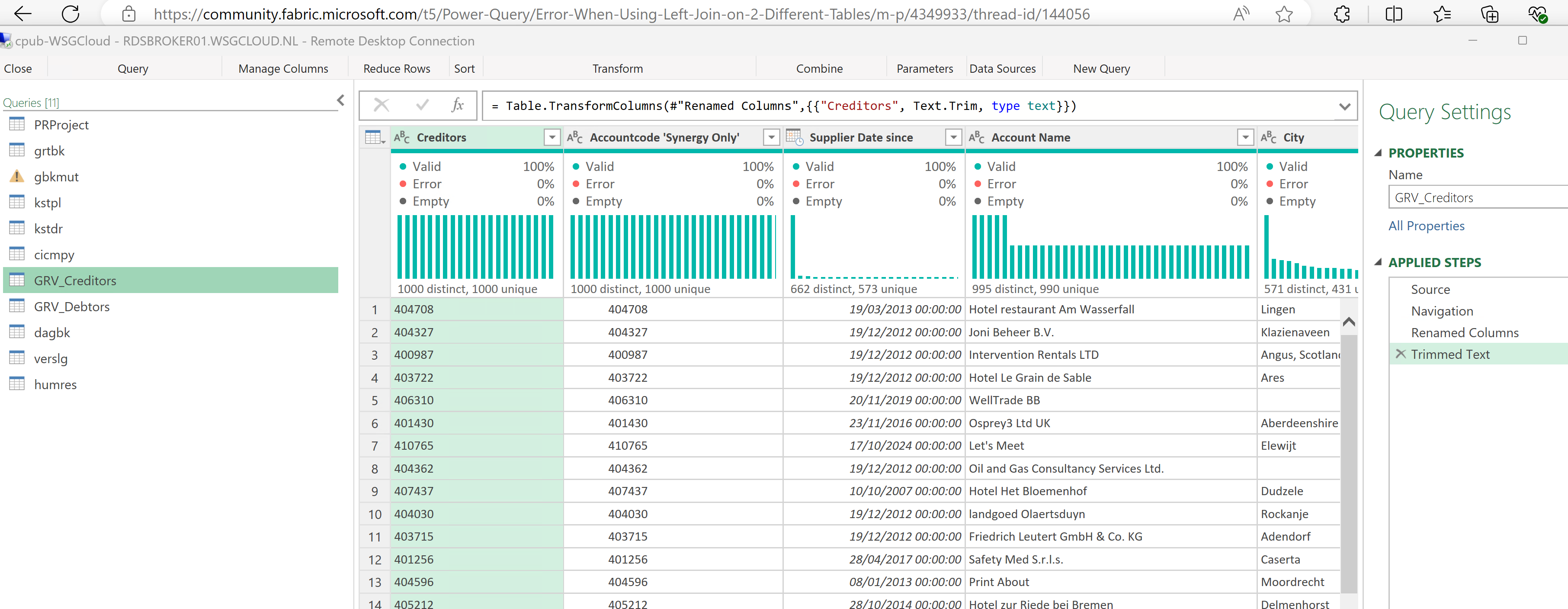Screen dimensions: 1568x609
Task: Delete the Trimmed Text step X icon
Action: [1400, 354]
